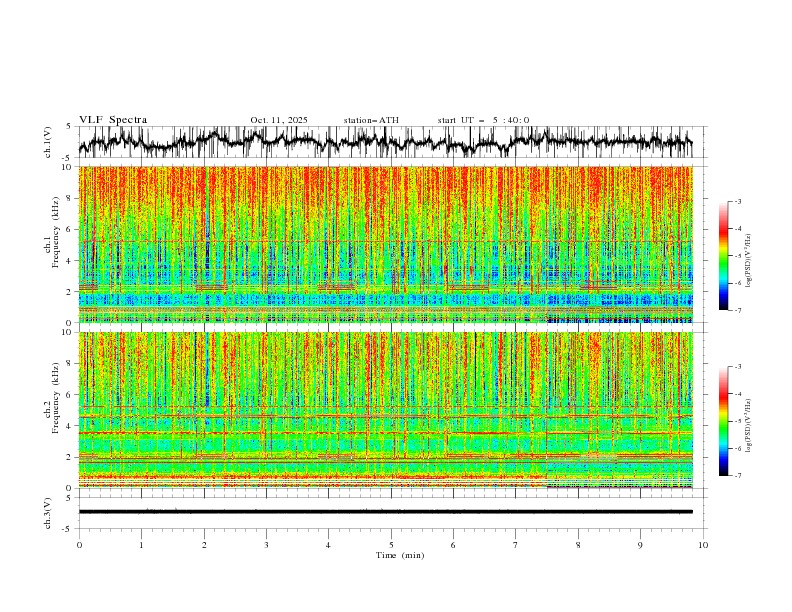Click inside the ch.2 frequency spectrogram
This screenshot has height=612, width=792.
pos(385,410)
